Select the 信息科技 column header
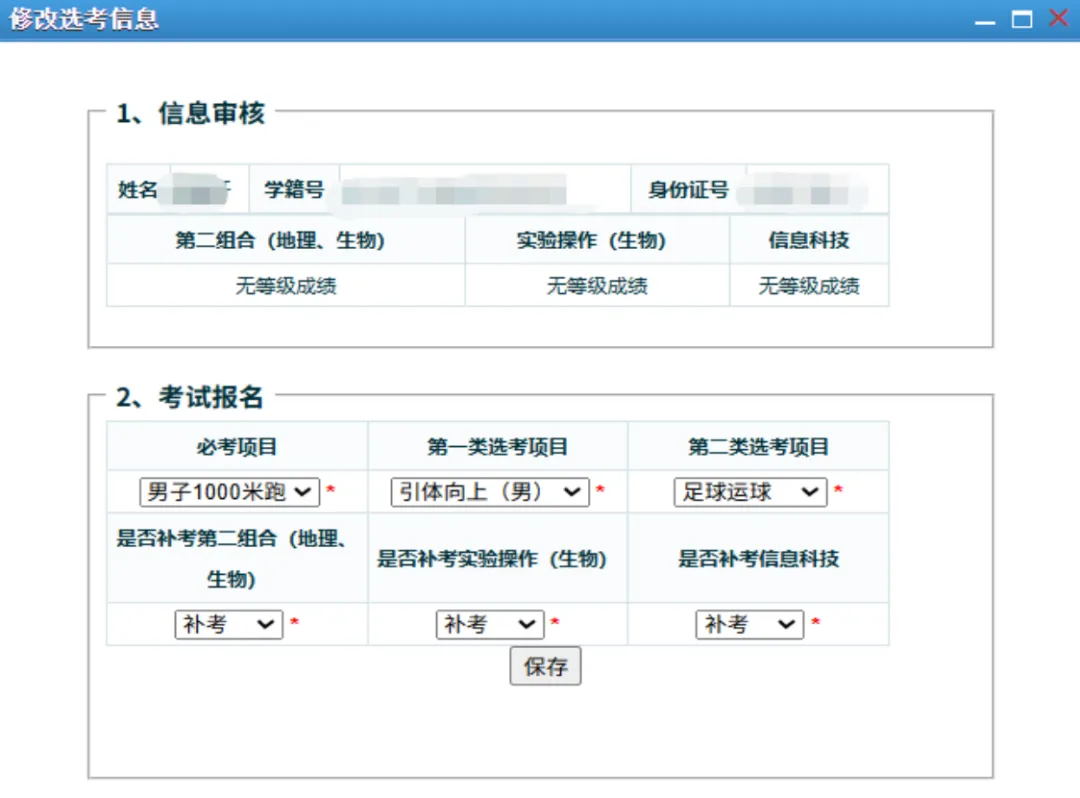Viewport: 1080px width, 798px height. pyautogui.click(x=808, y=240)
